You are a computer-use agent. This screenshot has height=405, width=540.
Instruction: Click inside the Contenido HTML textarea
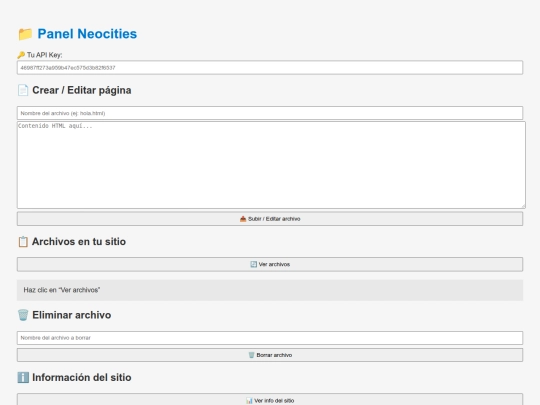[x=271, y=165]
